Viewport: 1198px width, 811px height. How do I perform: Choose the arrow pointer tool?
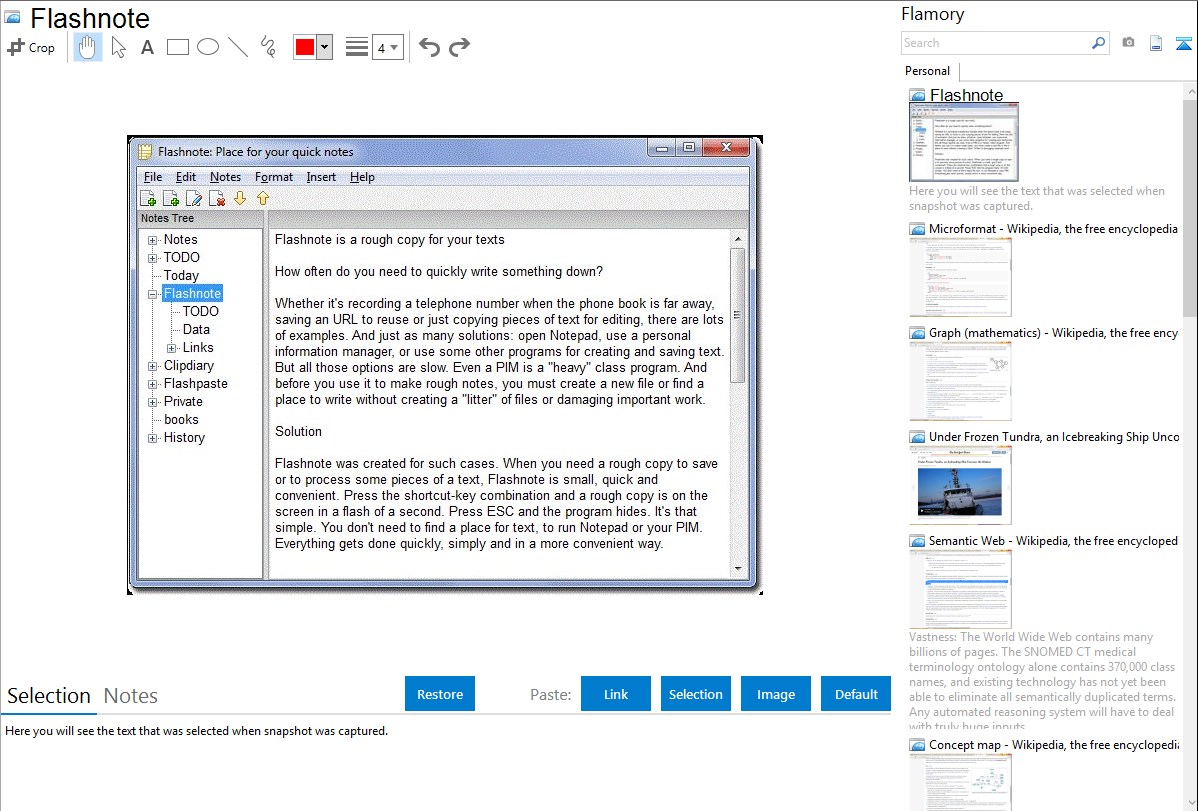click(x=118, y=47)
